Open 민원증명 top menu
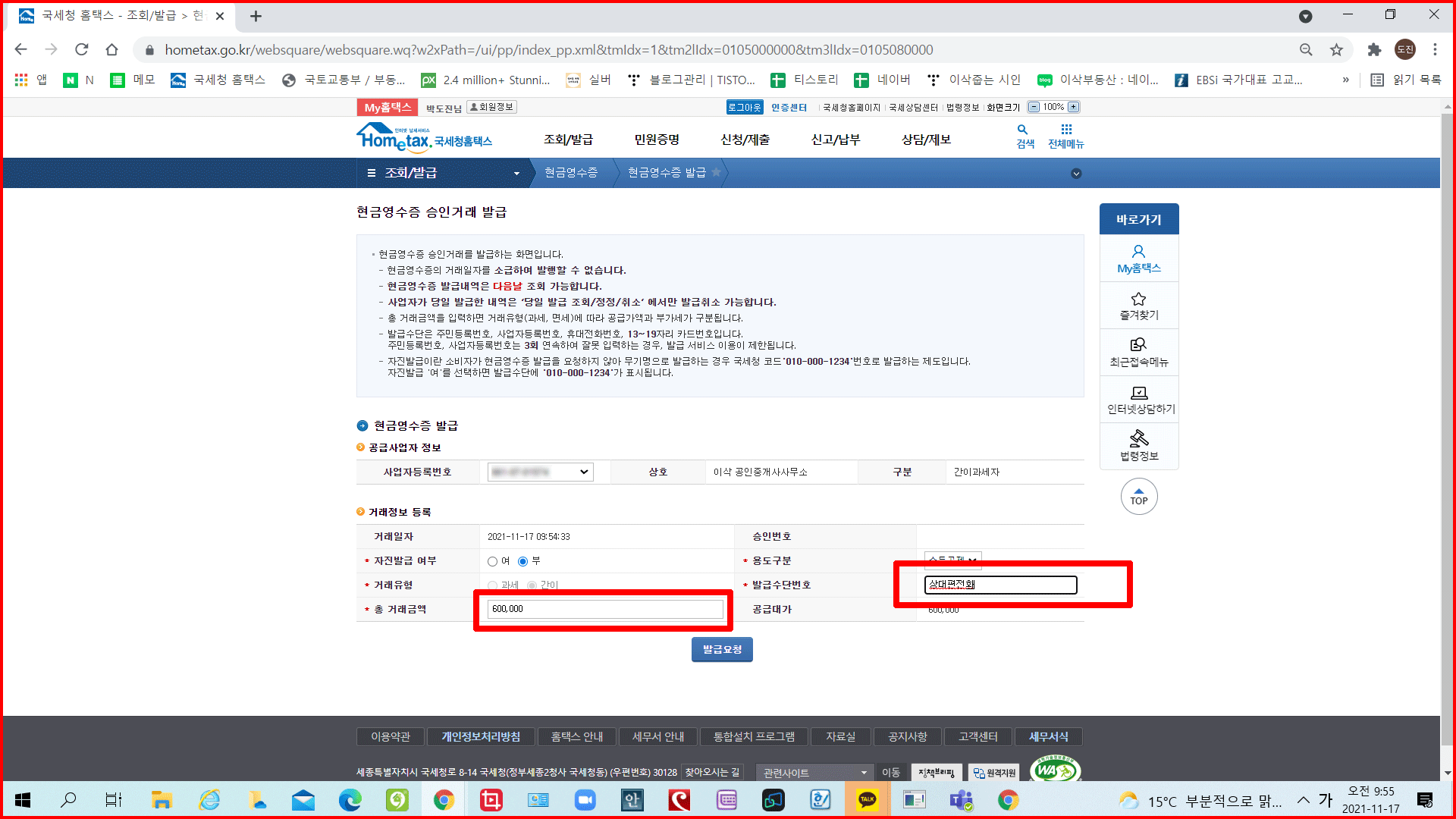 click(x=657, y=140)
